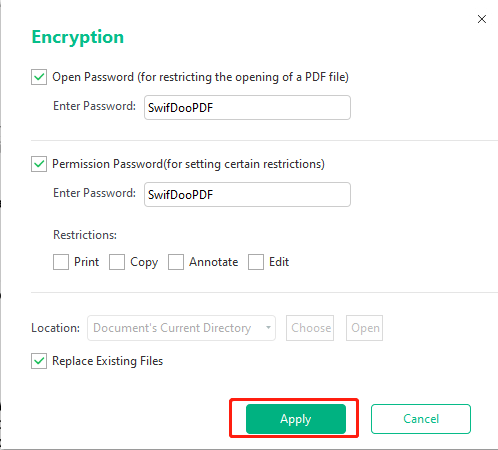Viewport: 498px width, 450px height.
Task: Click the Location label
Action: click(x=56, y=328)
